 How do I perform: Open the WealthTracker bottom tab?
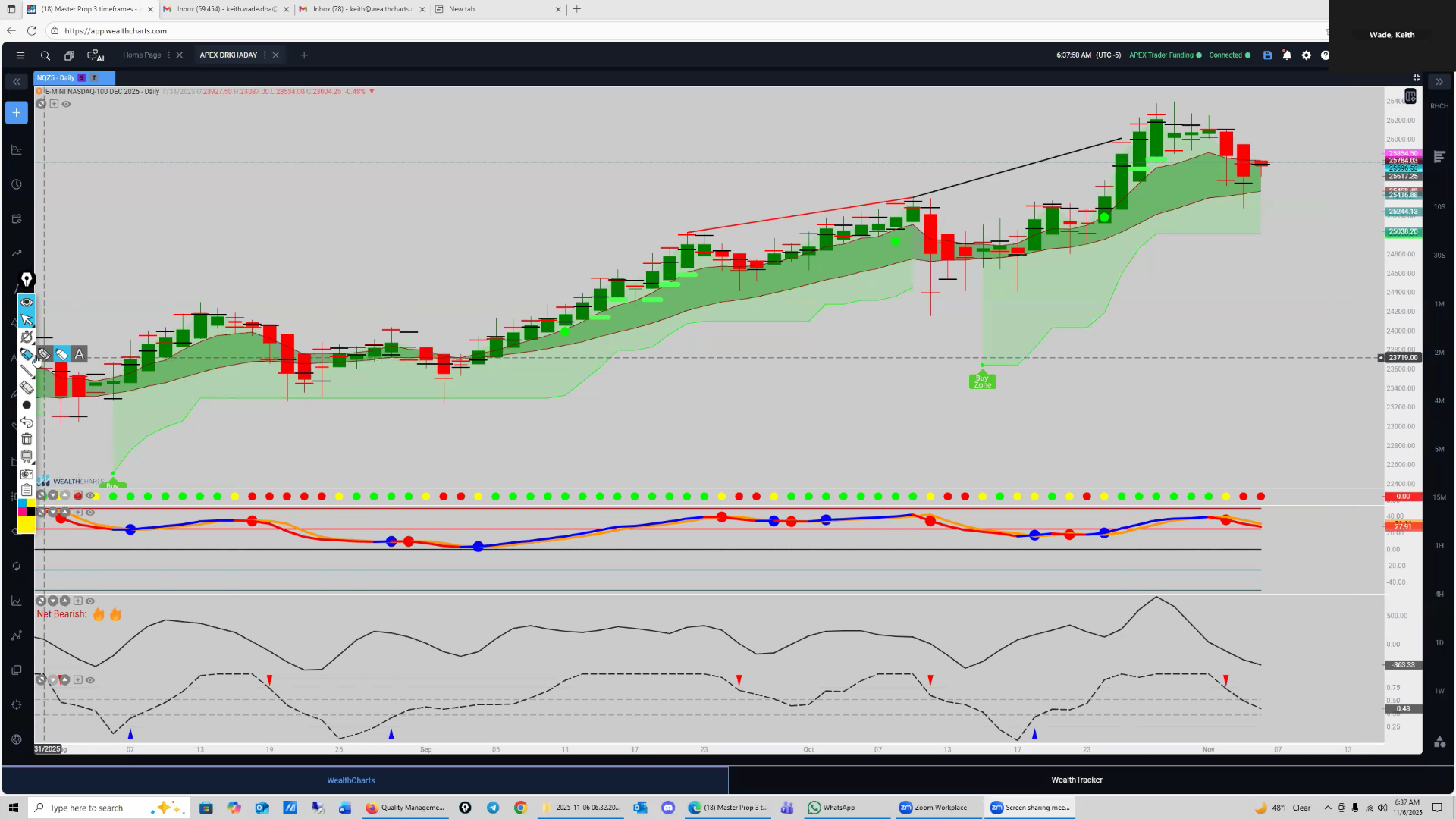pyautogui.click(x=1076, y=780)
